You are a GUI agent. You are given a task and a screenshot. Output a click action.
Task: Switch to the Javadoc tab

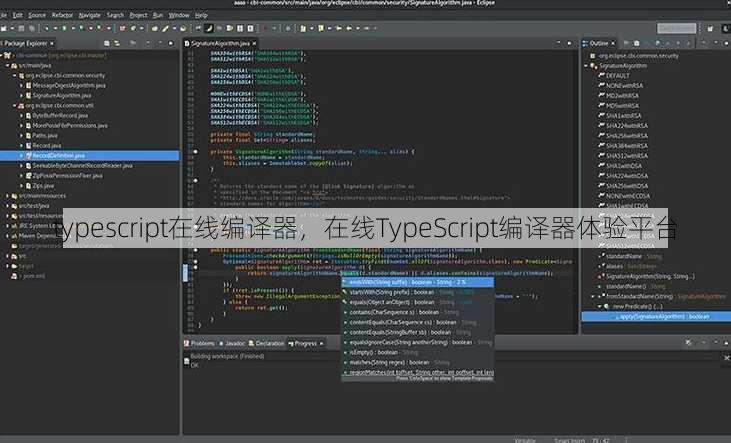click(232, 344)
